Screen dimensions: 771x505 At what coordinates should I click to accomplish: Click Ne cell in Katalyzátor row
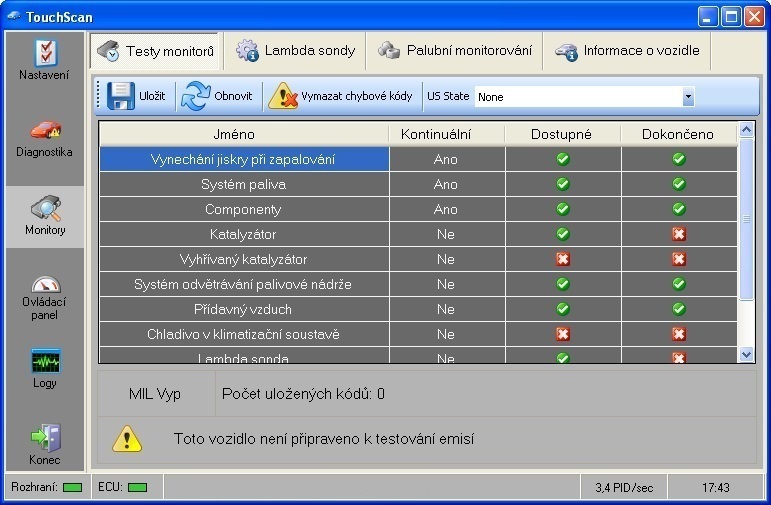[x=446, y=235]
